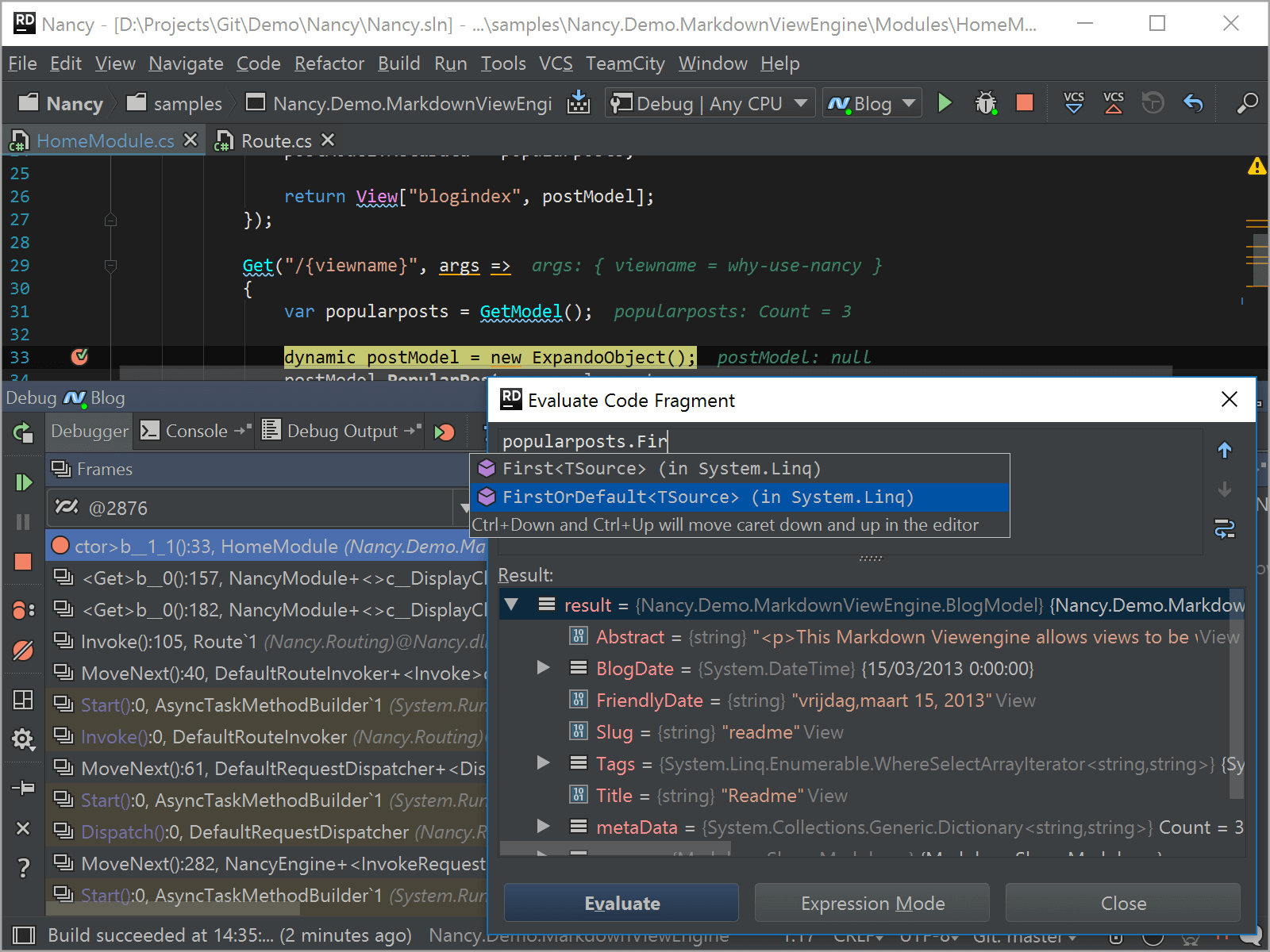1270x952 pixels.
Task: Toggle Mute Breakpoints icon in sidebar
Action: coord(23,651)
